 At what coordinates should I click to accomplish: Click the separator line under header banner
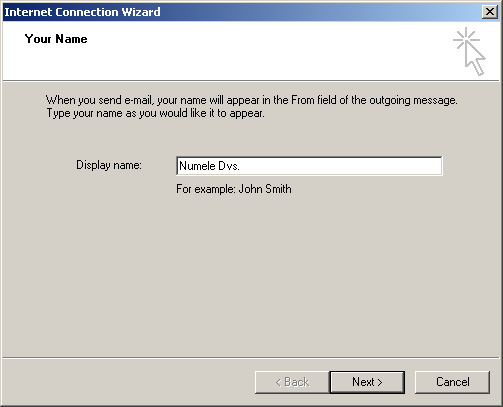point(251,80)
